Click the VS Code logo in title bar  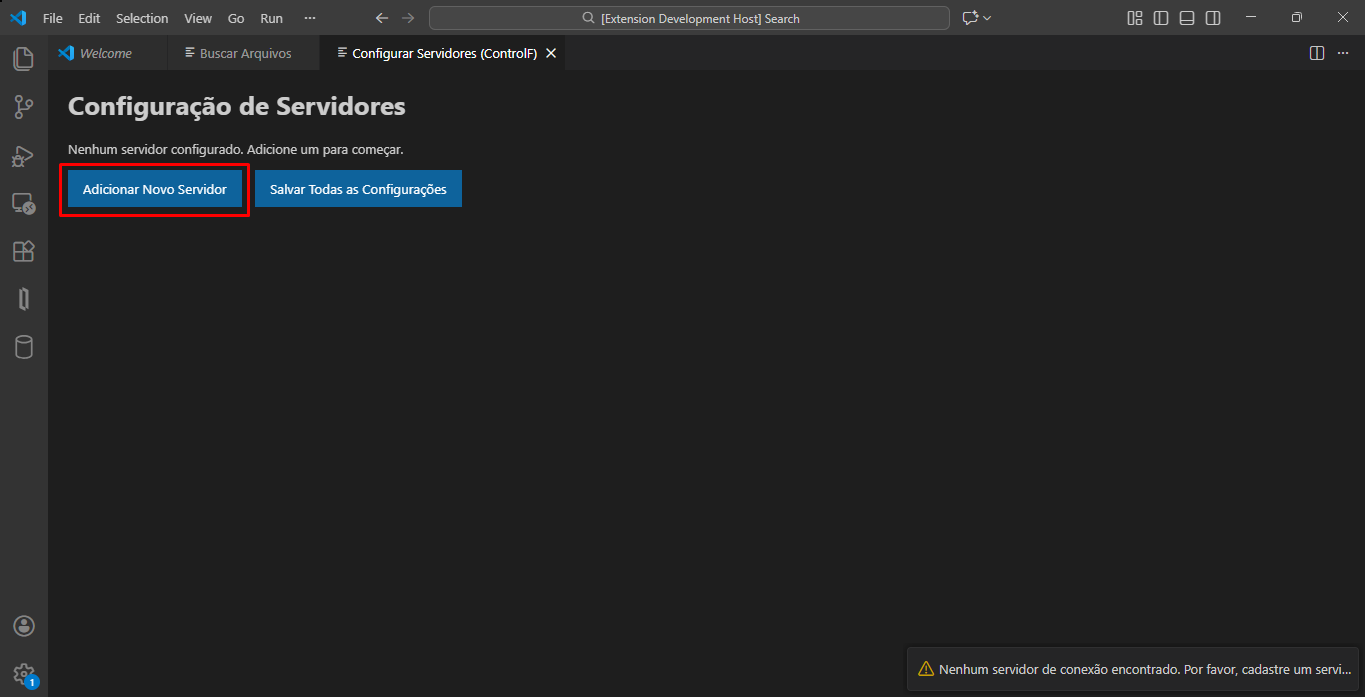pyautogui.click(x=18, y=18)
